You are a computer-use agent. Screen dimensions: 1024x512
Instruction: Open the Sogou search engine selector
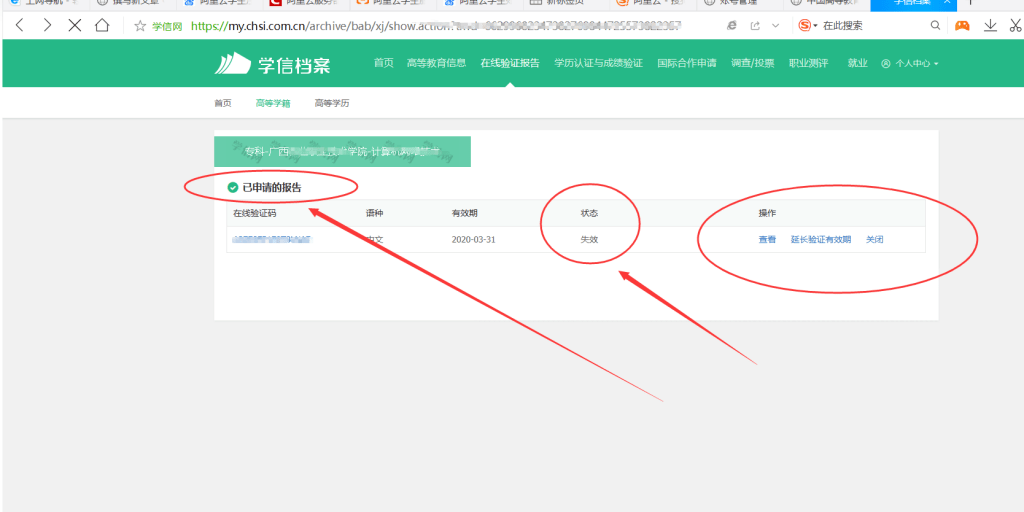tap(808, 26)
